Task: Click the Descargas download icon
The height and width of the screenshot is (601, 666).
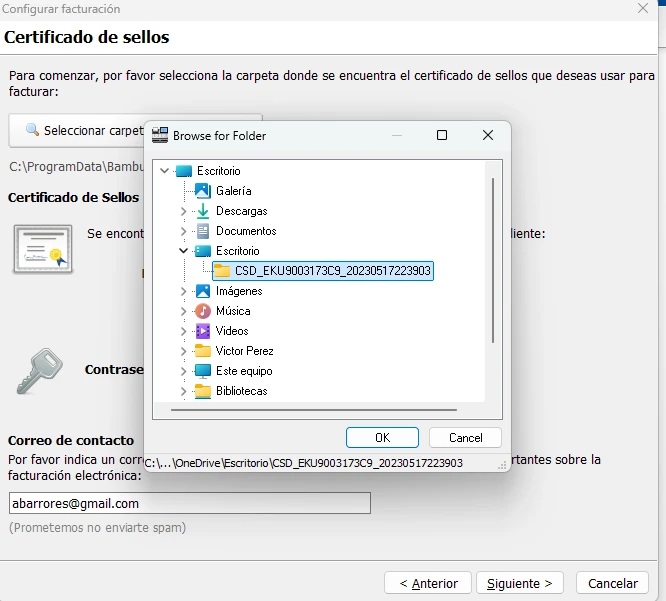Action: (203, 211)
